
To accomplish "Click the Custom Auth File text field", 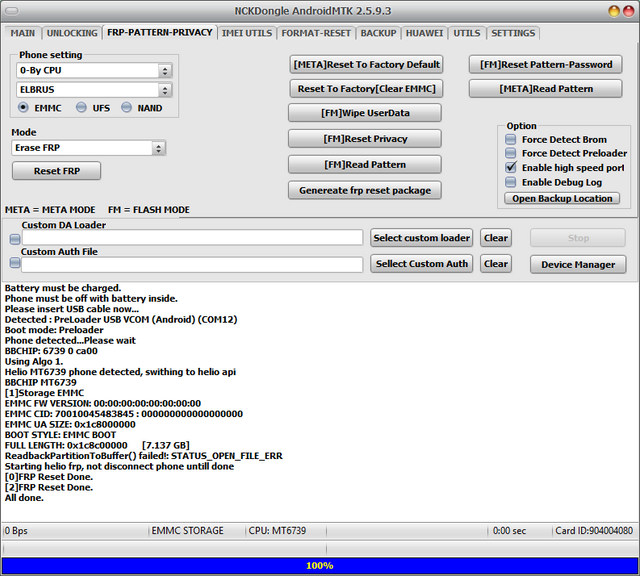I will click(x=192, y=265).
